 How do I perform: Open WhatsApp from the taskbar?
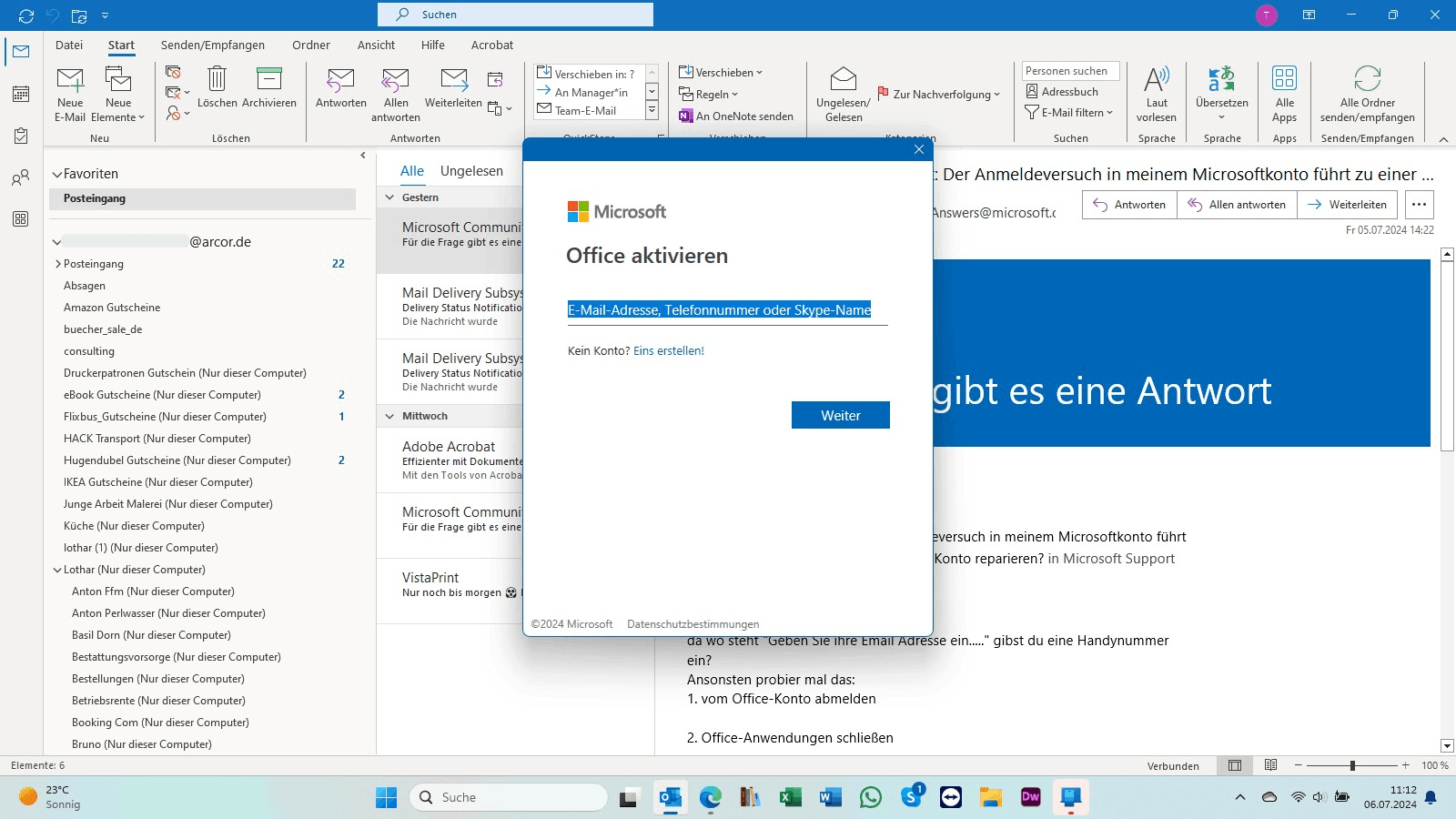[871, 798]
